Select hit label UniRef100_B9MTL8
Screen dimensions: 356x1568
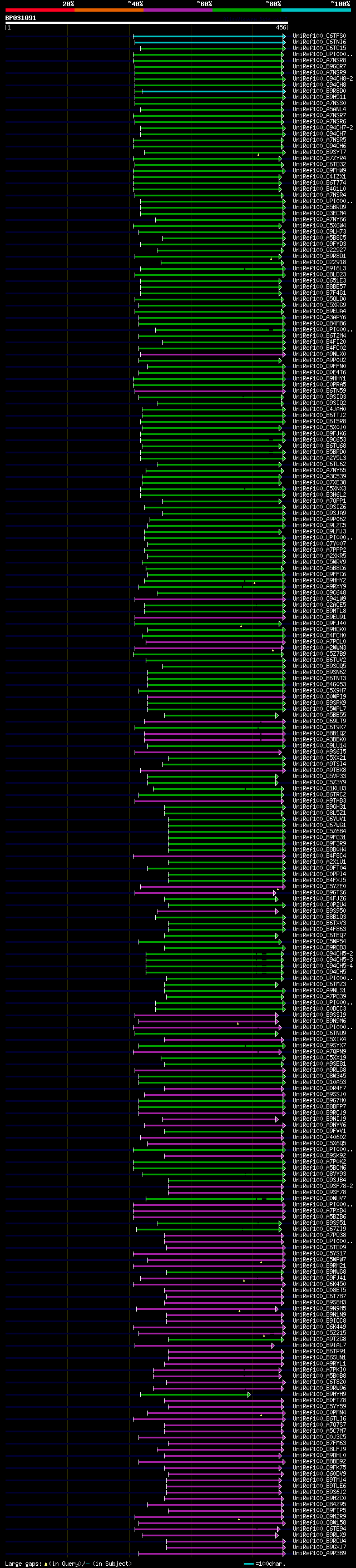tap(319, 611)
